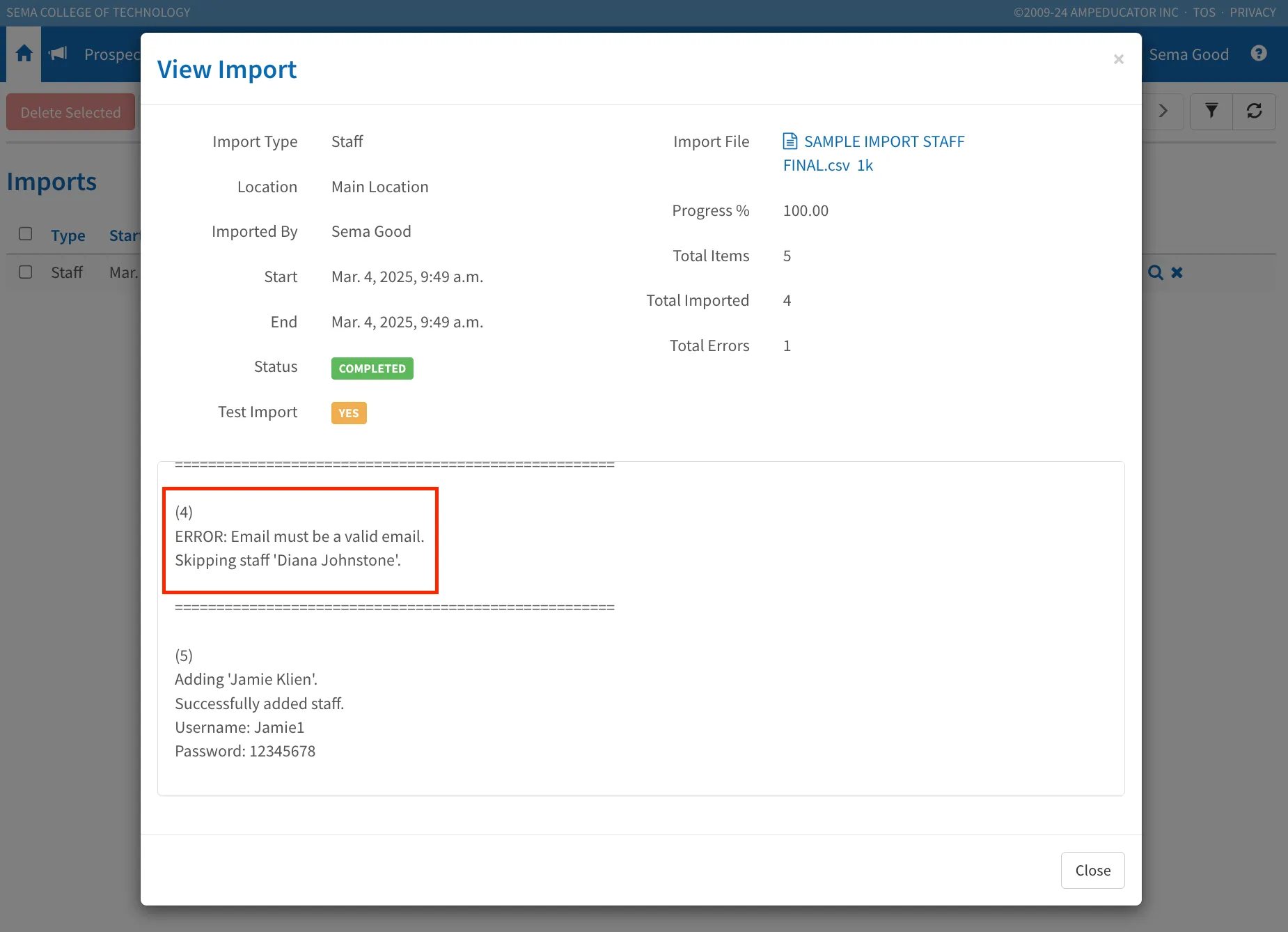
Task: Open the help question mark icon
Action: tap(1259, 54)
